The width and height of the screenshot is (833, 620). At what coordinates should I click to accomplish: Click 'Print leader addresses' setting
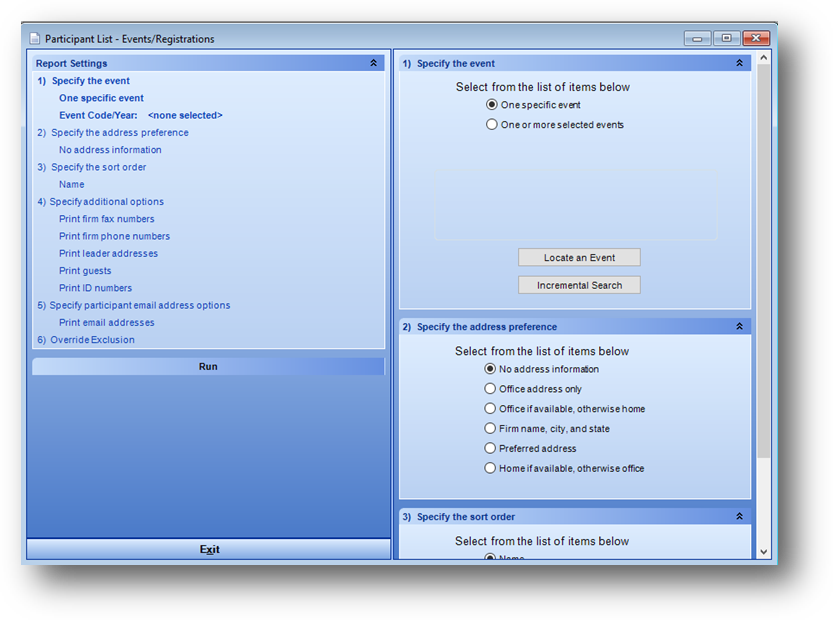coord(108,253)
